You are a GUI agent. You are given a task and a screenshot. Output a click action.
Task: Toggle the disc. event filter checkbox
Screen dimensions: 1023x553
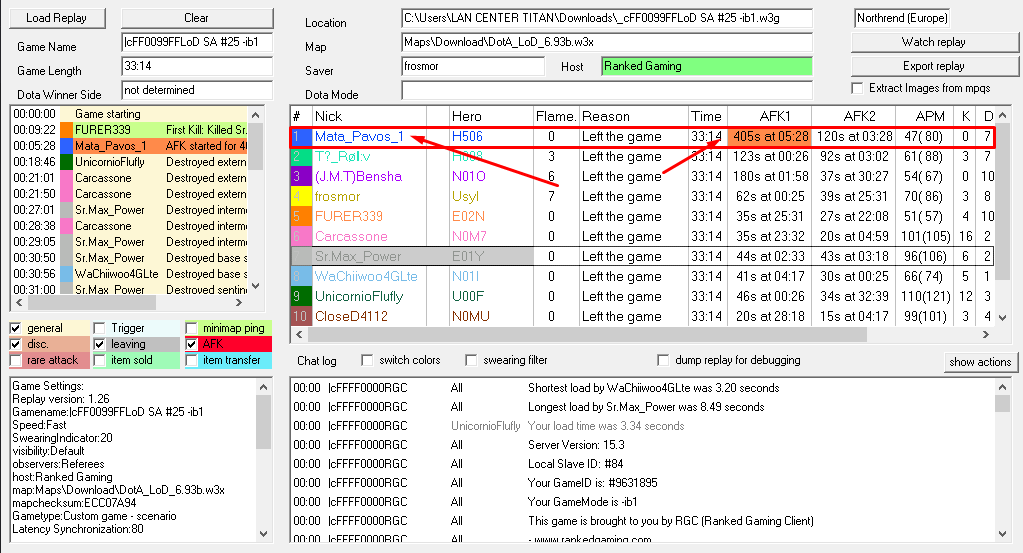[x=16, y=344]
